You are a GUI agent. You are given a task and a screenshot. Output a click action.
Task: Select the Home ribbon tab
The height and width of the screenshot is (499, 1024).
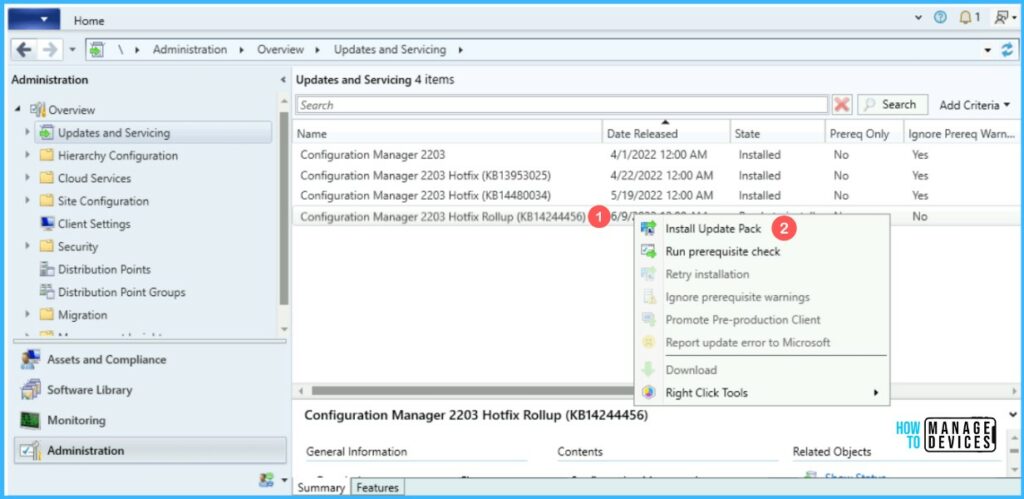coord(89,20)
